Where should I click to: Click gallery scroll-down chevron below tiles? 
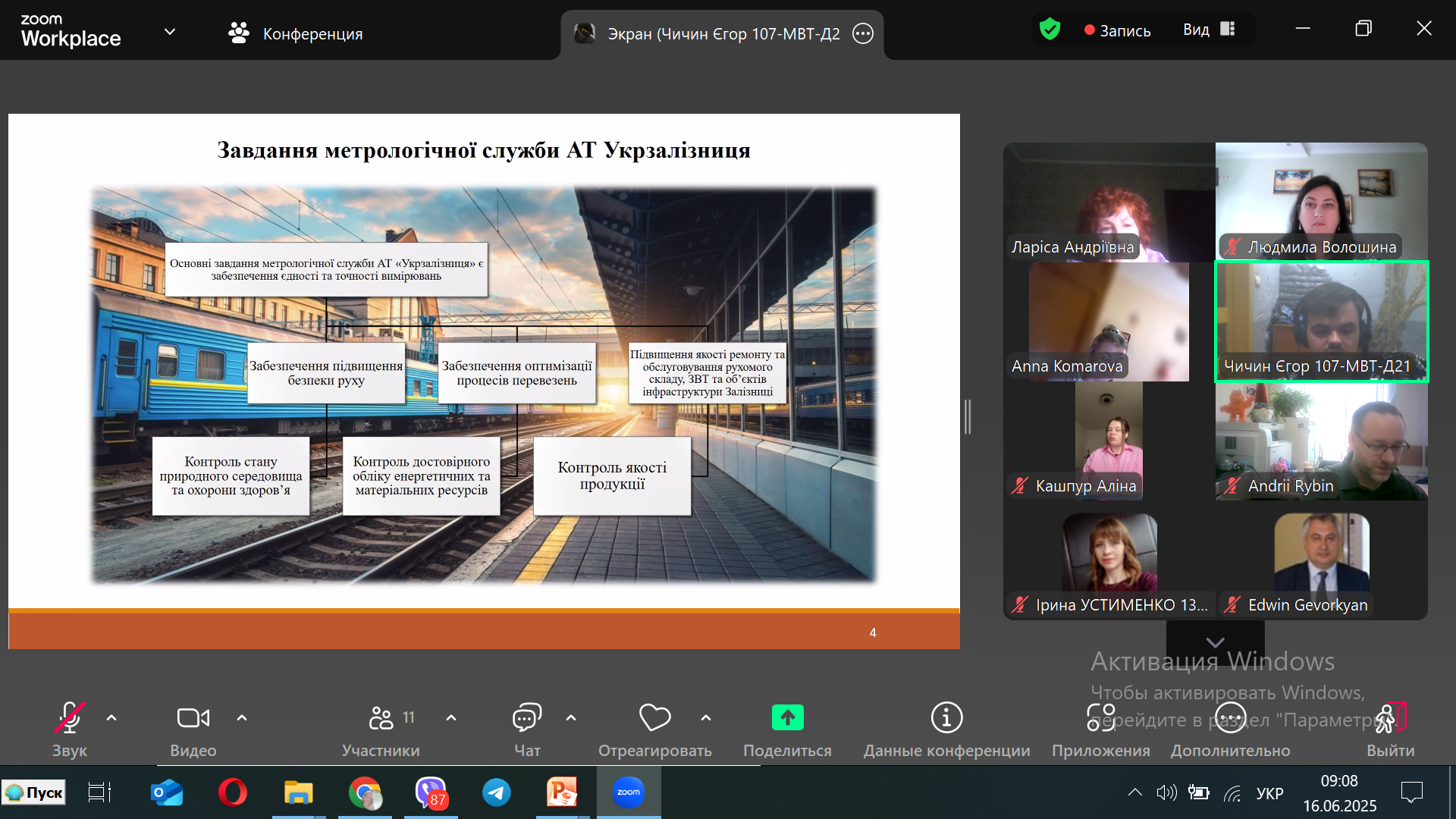[1215, 642]
